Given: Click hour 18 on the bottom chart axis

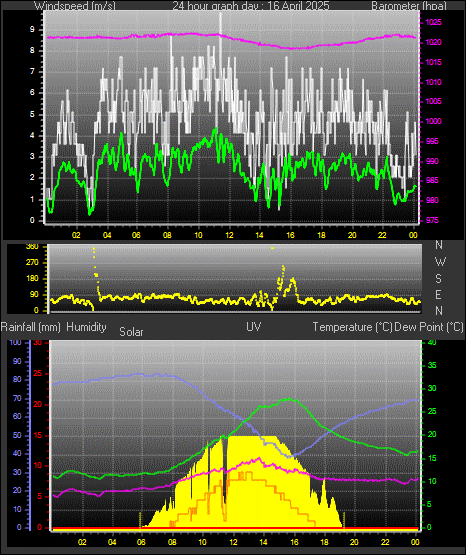Looking at the screenshot, I should click(x=324, y=542).
